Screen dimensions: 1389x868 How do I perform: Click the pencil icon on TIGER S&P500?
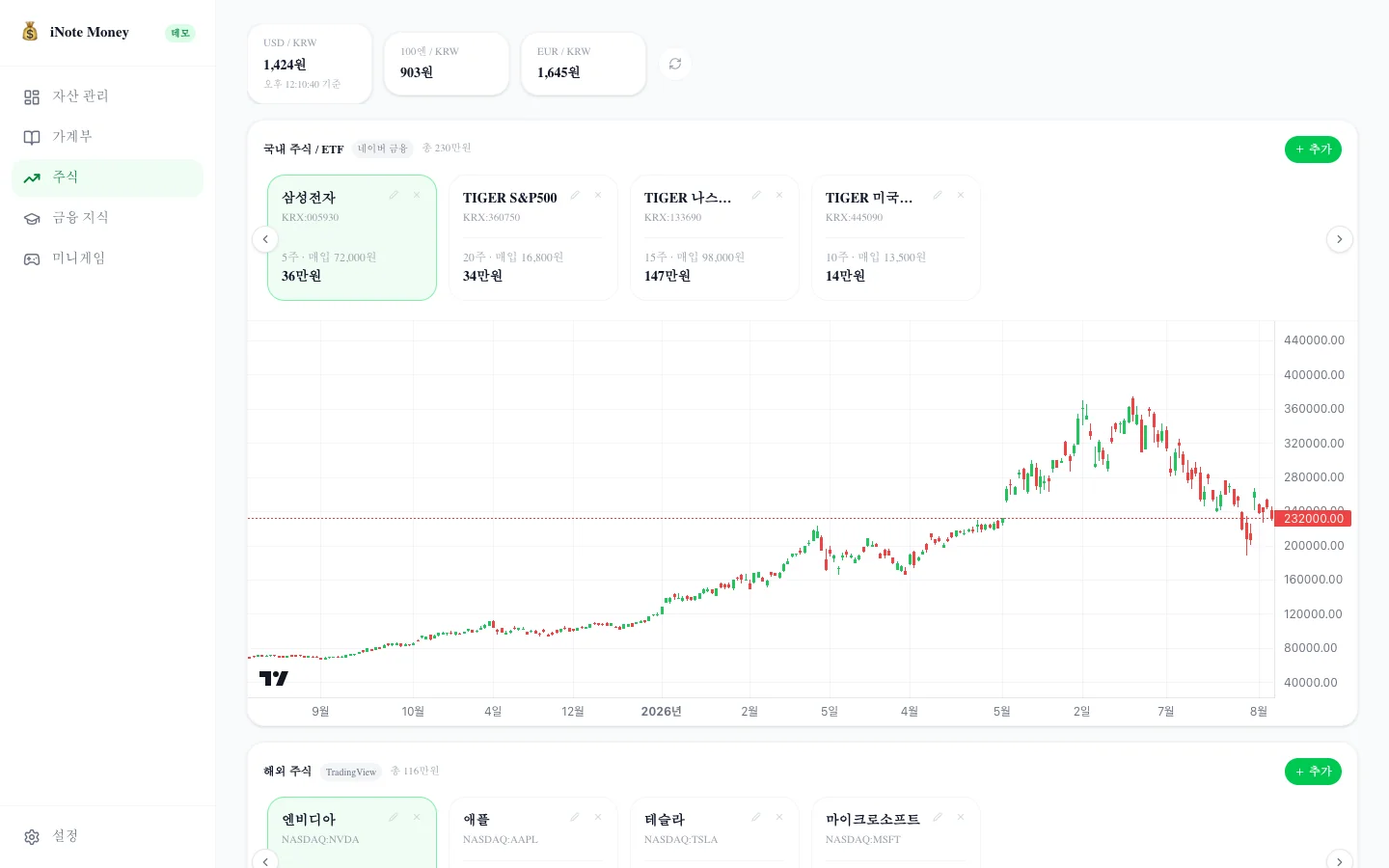coord(575,195)
